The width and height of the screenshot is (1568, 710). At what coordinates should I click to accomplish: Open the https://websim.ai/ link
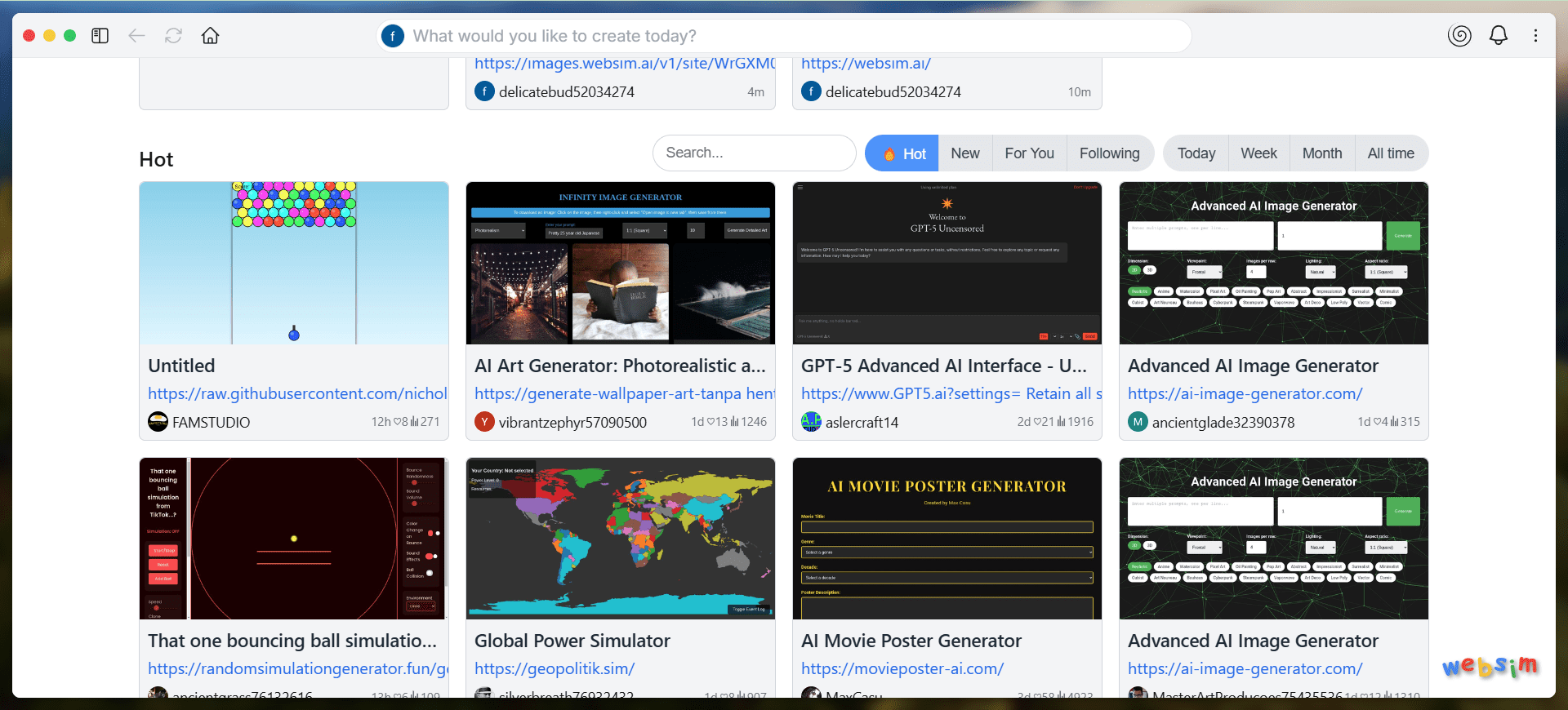pos(866,64)
